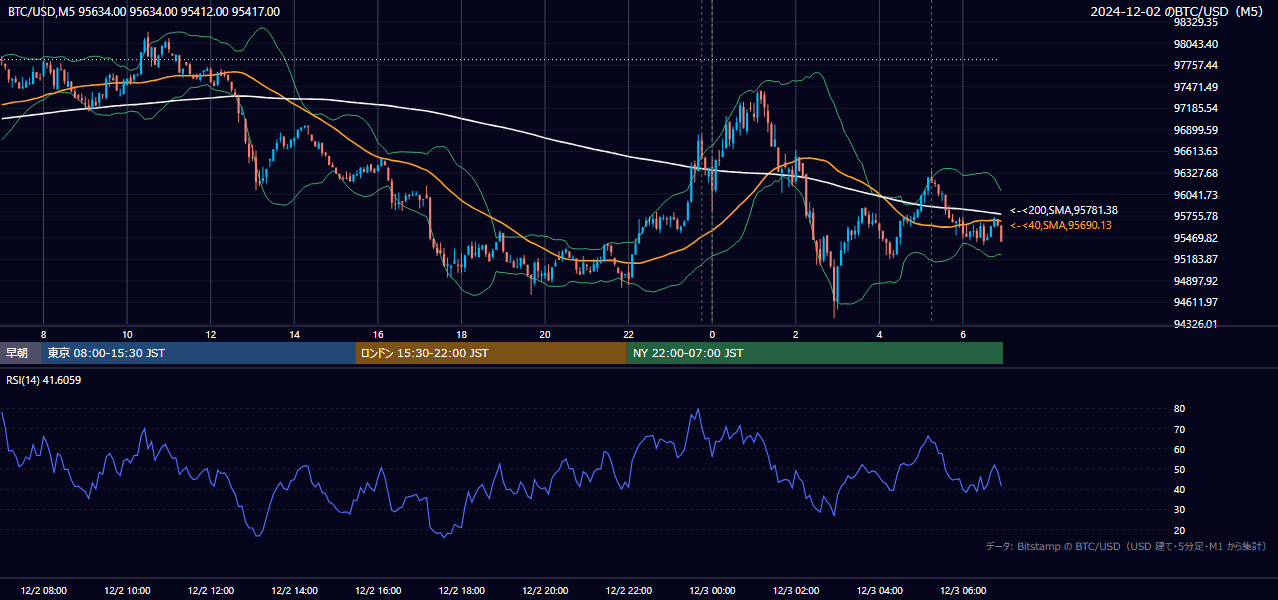
Task: Click the "12/2 10:00" time axis label
Action: click(x=127, y=591)
